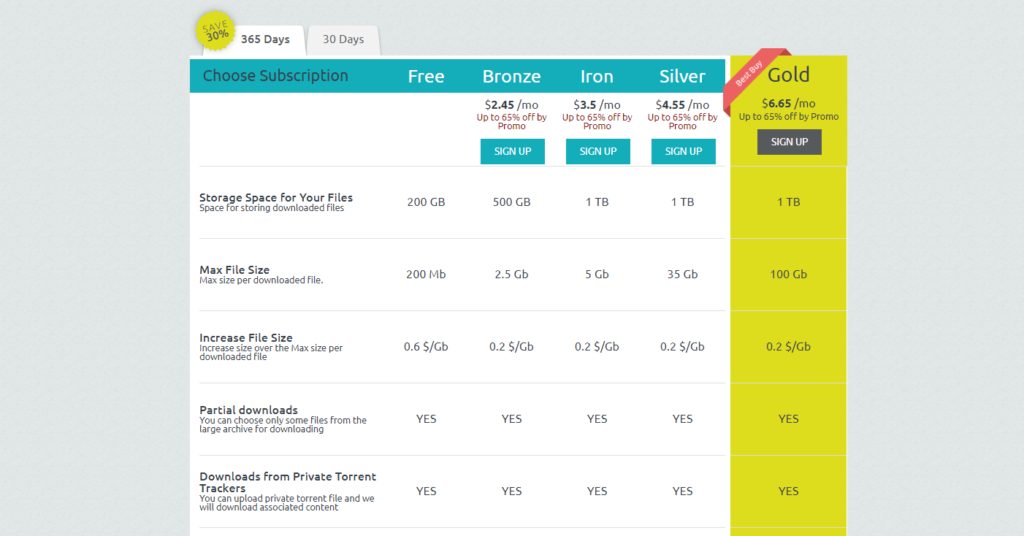The width and height of the screenshot is (1024, 536).
Task: Click 'Max size per downloaded file.' description
Action: coord(261,281)
